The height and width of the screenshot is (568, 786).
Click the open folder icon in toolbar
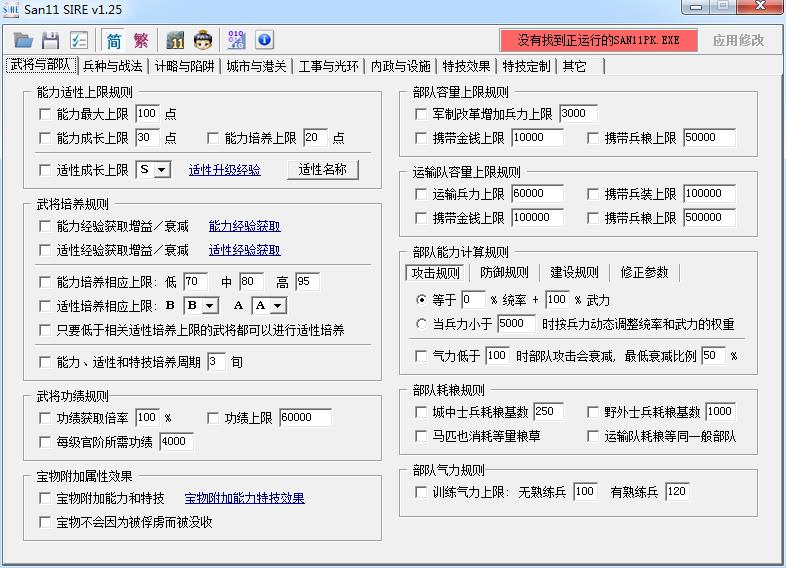[23, 41]
